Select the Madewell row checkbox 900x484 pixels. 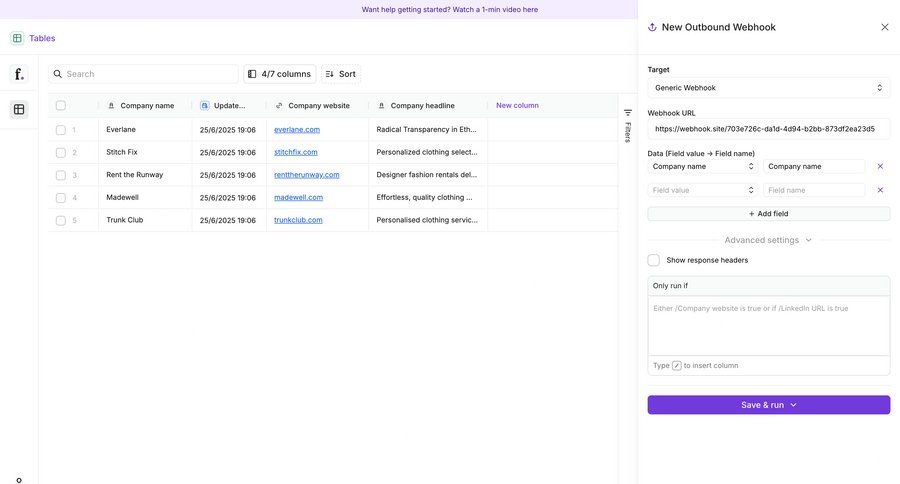pos(61,198)
